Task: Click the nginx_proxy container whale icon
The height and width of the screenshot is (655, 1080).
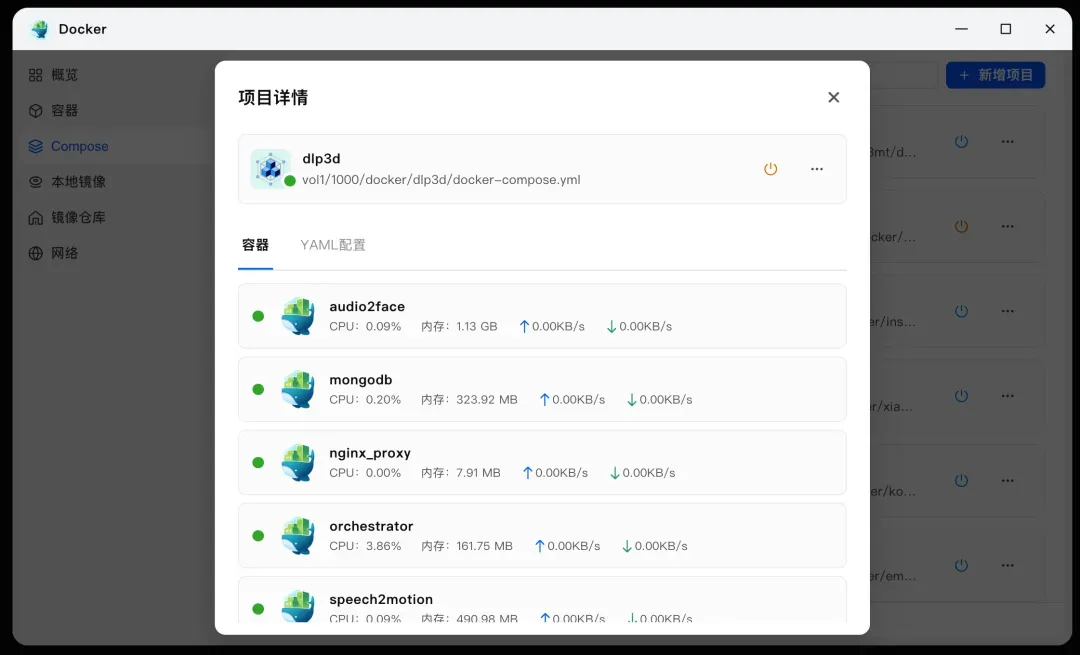Action: tap(298, 462)
